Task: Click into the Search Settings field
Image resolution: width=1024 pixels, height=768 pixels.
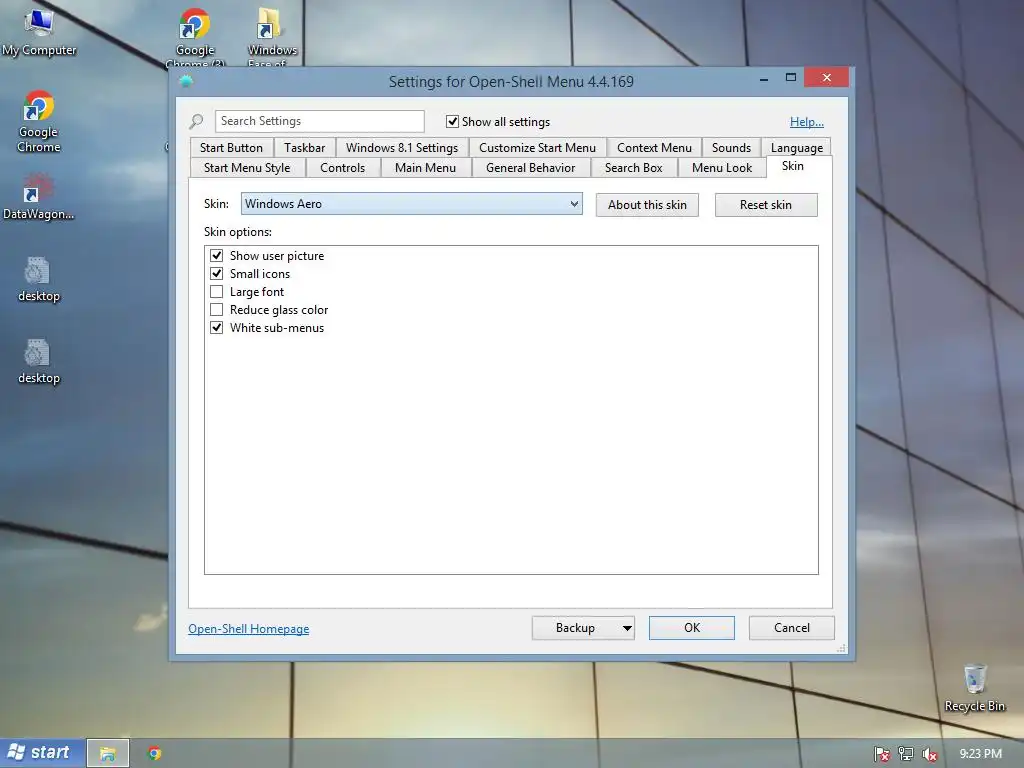Action: pos(319,121)
